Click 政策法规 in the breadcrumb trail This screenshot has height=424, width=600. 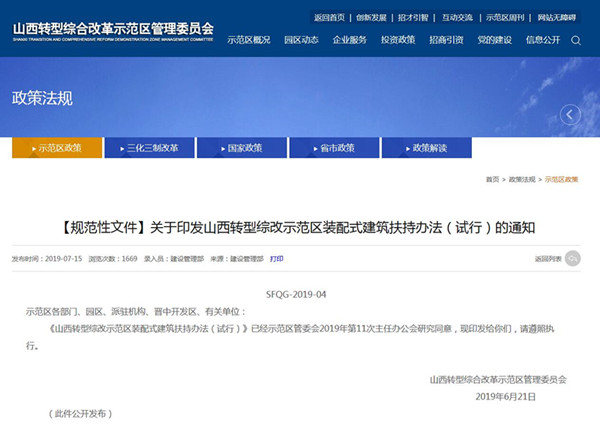pos(522,179)
